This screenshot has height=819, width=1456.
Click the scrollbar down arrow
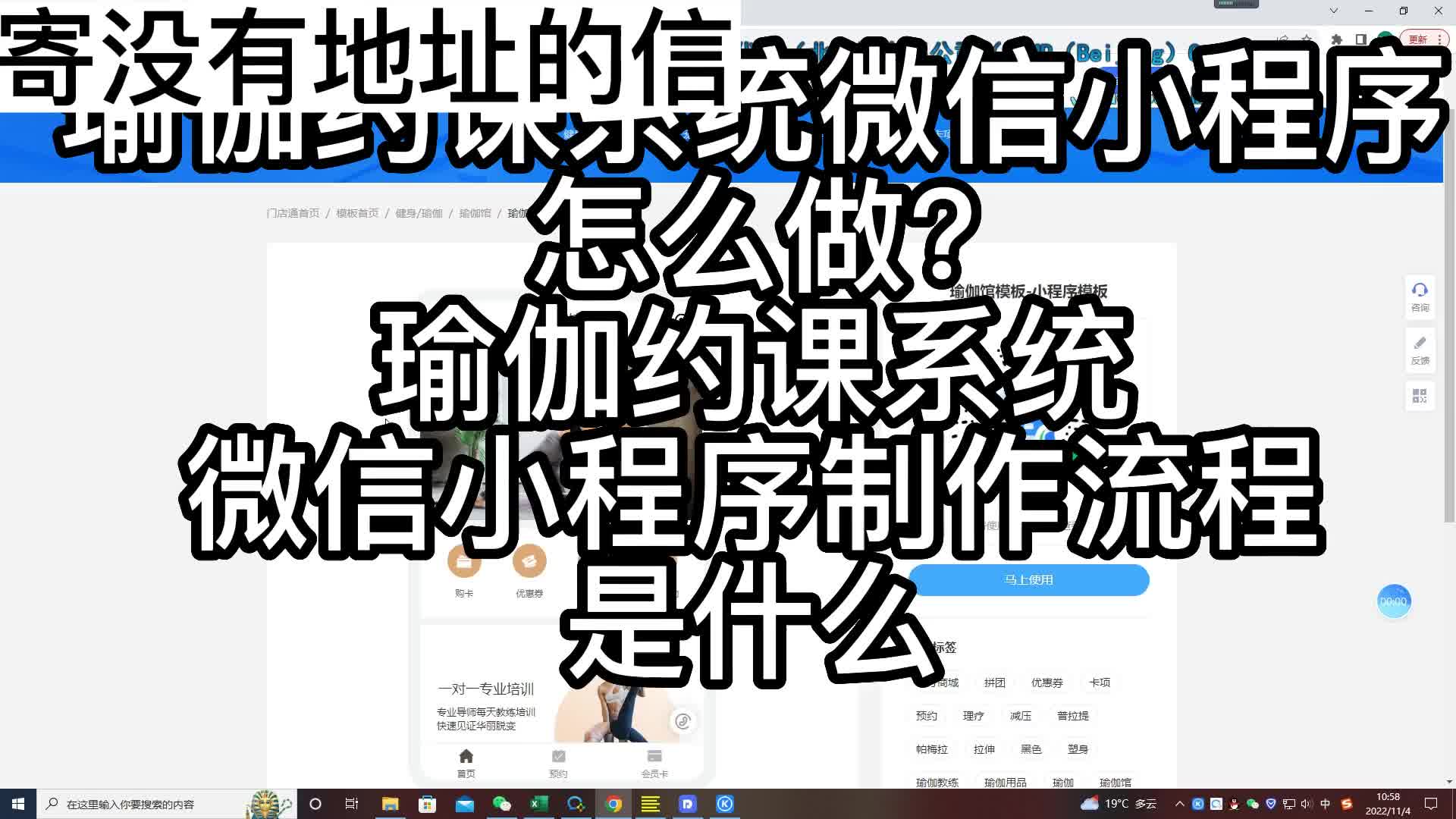click(x=1449, y=782)
